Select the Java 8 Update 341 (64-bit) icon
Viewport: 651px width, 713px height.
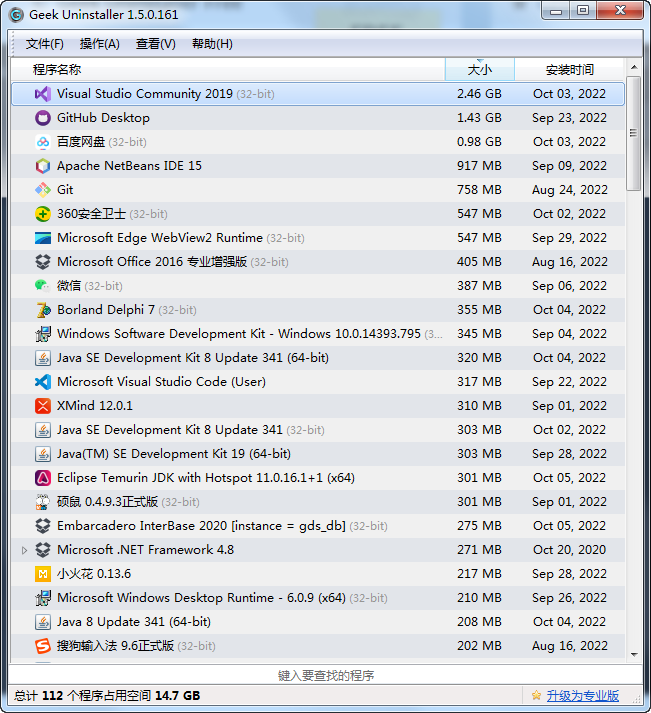[43, 622]
